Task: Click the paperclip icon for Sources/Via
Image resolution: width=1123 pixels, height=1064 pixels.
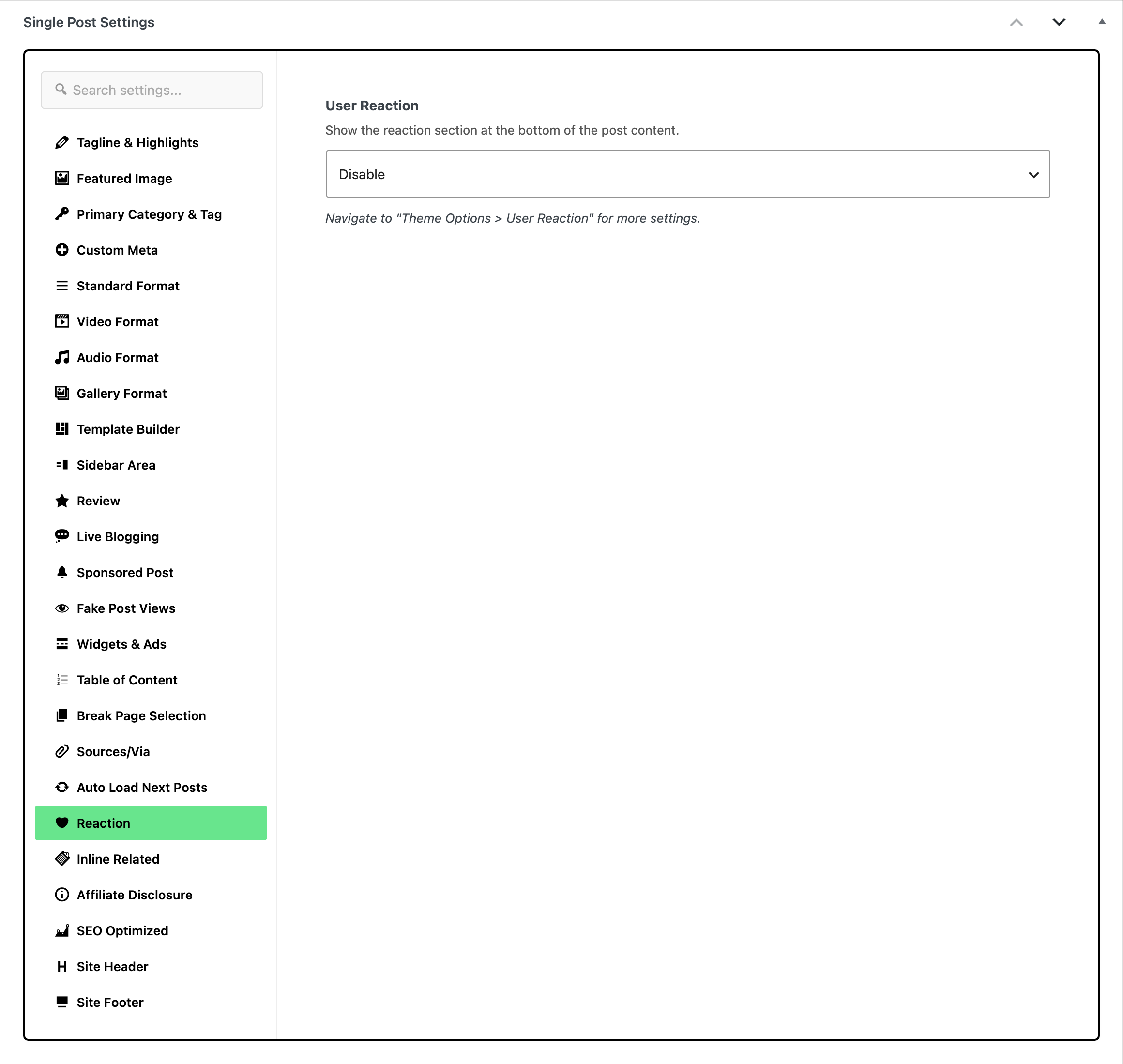Action: [x=62, y=751]
